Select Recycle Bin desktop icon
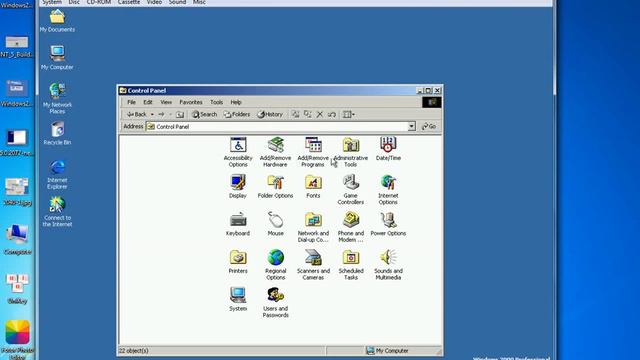640x360 pixels. pyautogui.click(x=57, y=133)
